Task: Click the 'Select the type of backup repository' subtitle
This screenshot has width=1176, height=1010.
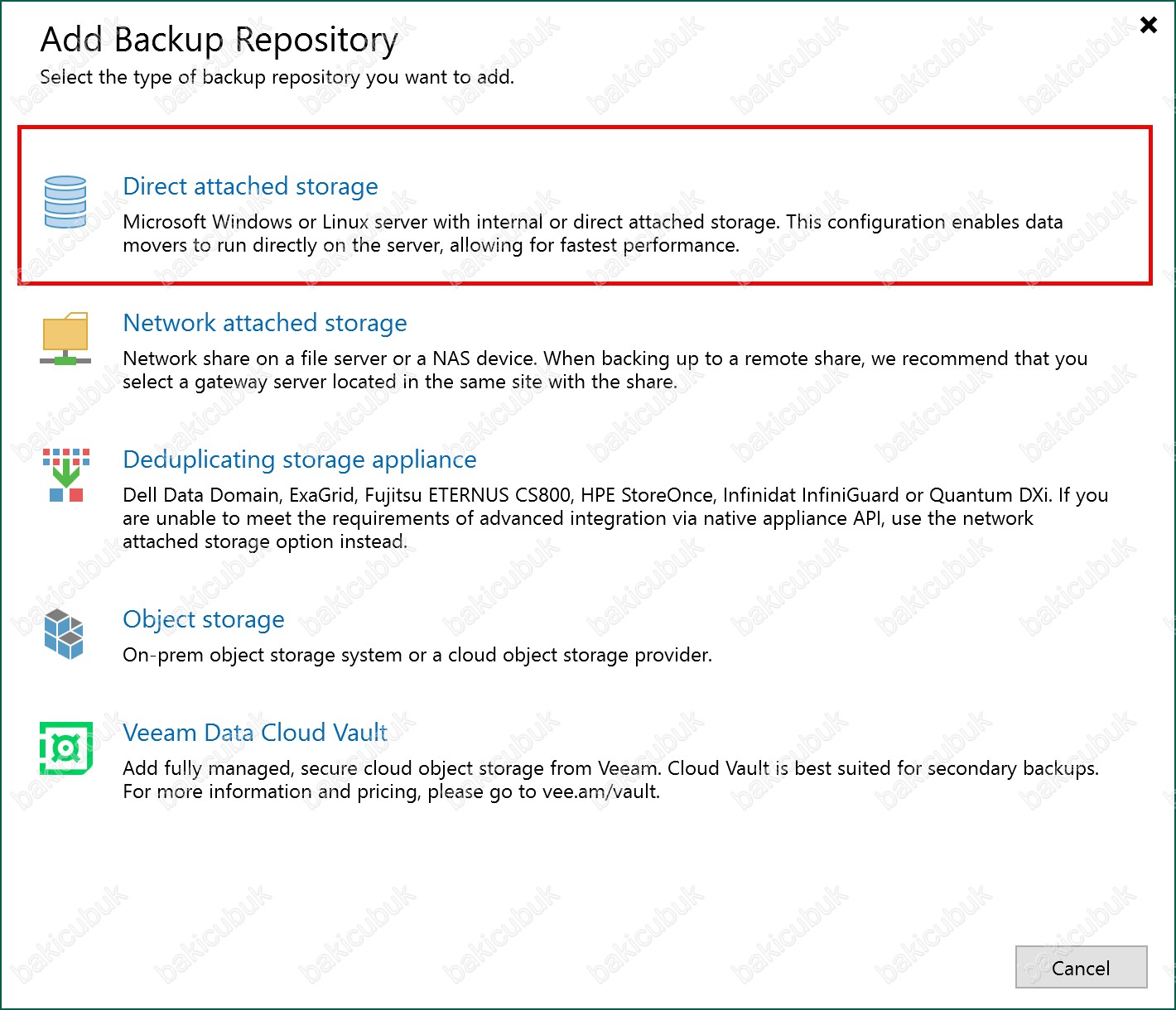Action: point(277,77)
